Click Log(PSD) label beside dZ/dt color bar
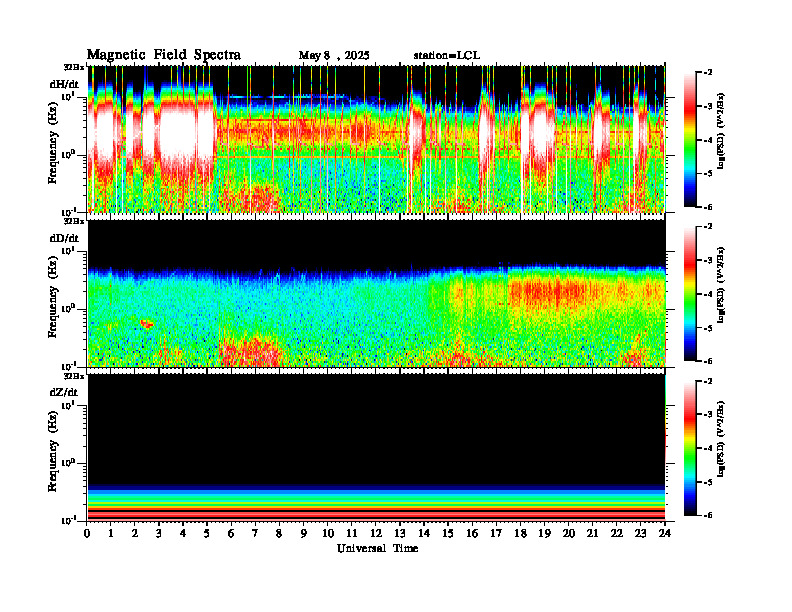Screen dimensions: 792x612 (720, 439)
